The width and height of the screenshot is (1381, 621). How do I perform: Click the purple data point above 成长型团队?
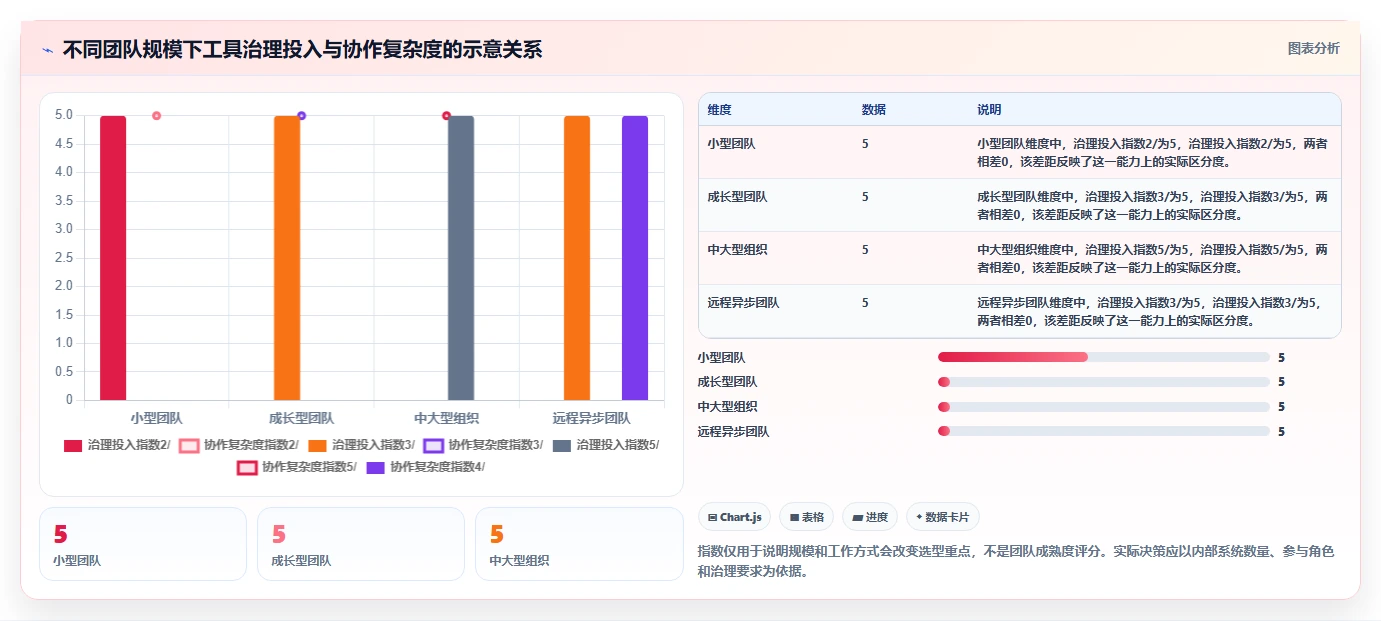point(302,116)
